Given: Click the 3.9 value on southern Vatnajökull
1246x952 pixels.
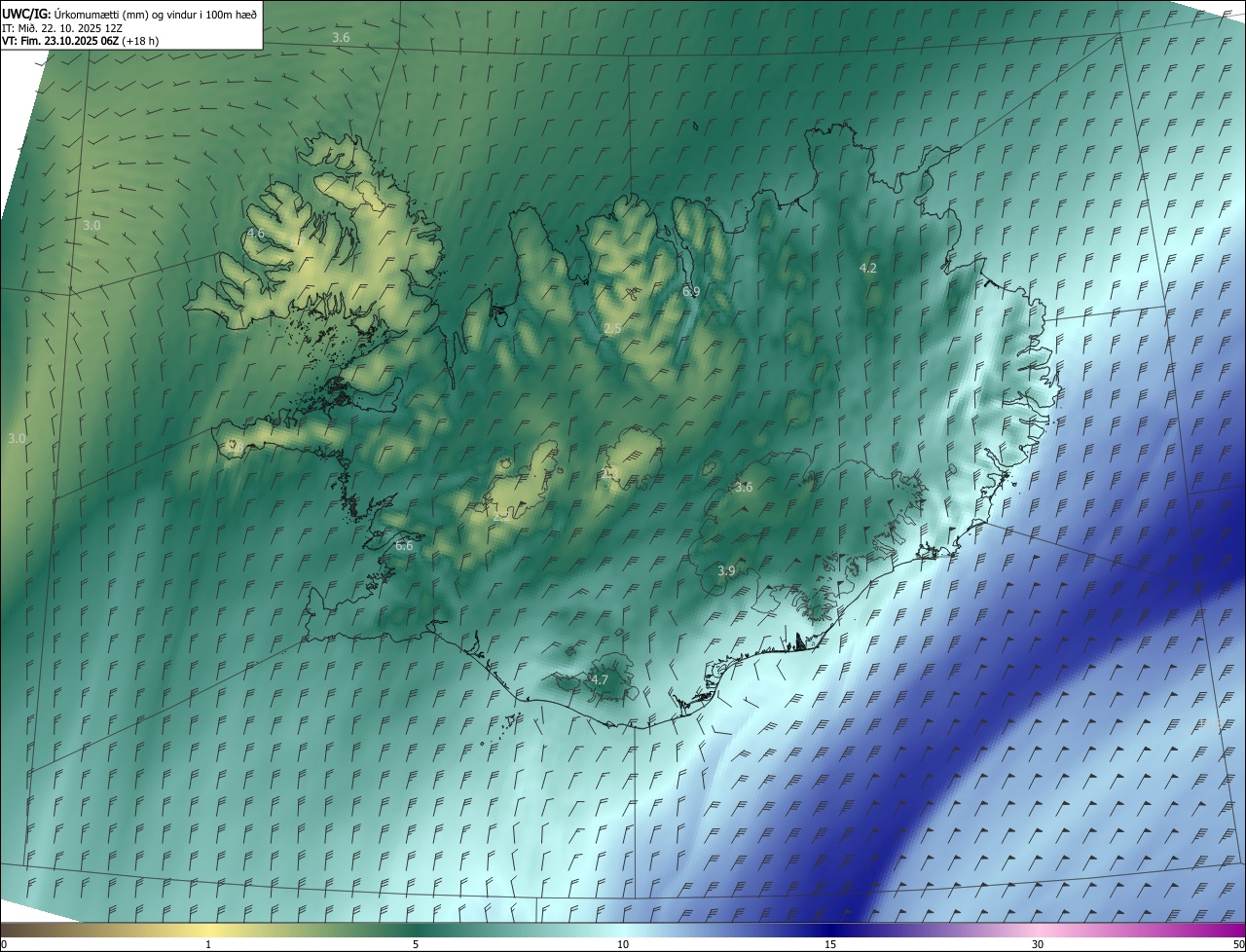Looking at the screenshot, I should coord(725,571).
